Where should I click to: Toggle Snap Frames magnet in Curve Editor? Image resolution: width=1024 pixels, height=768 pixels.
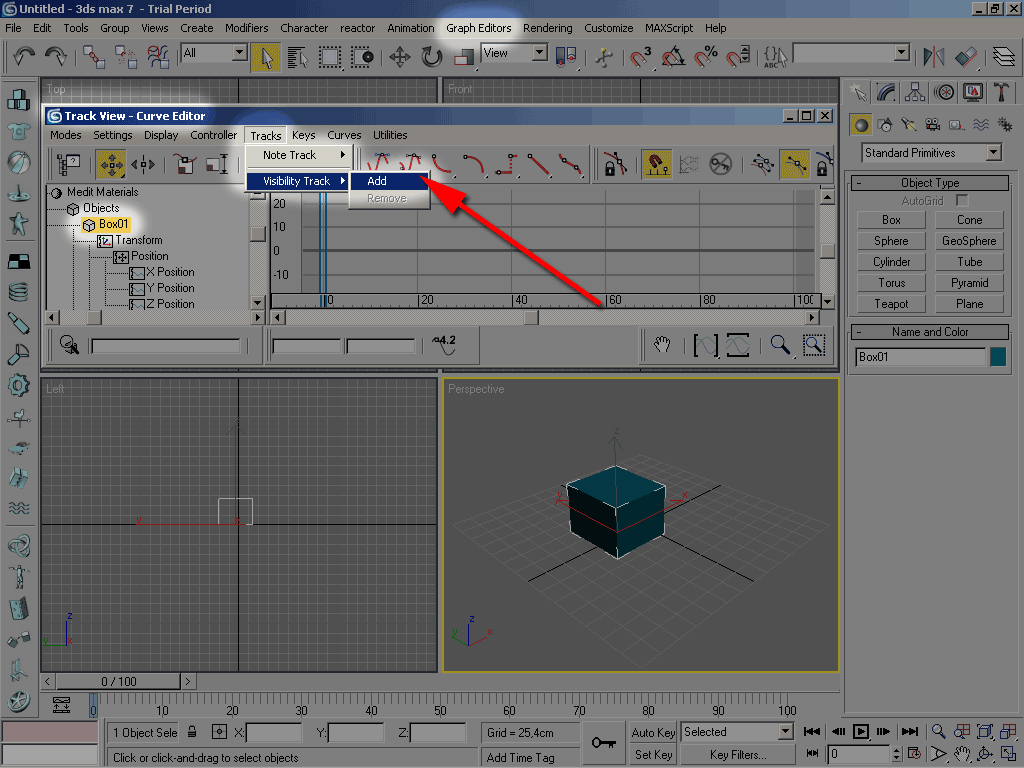[656, 164]
